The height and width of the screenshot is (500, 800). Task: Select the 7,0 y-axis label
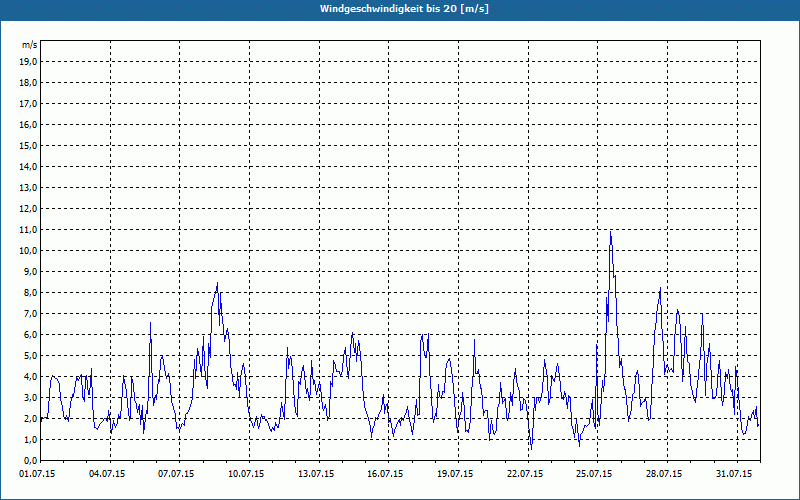pos(30,313)
